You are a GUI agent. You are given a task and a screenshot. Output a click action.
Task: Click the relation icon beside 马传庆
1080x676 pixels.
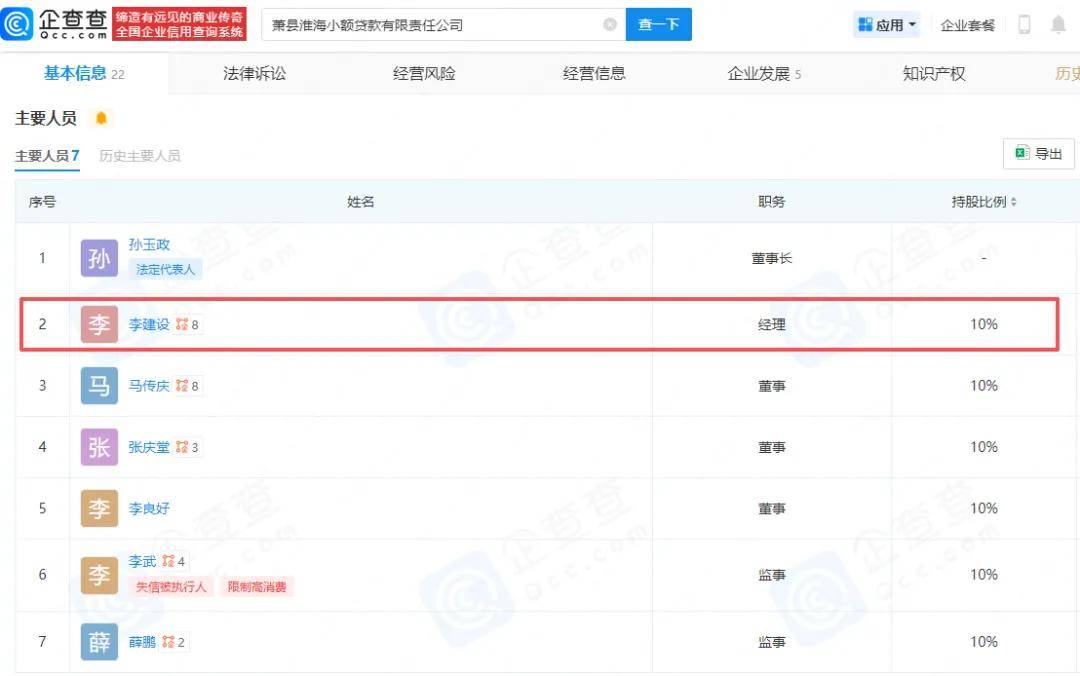182,386
